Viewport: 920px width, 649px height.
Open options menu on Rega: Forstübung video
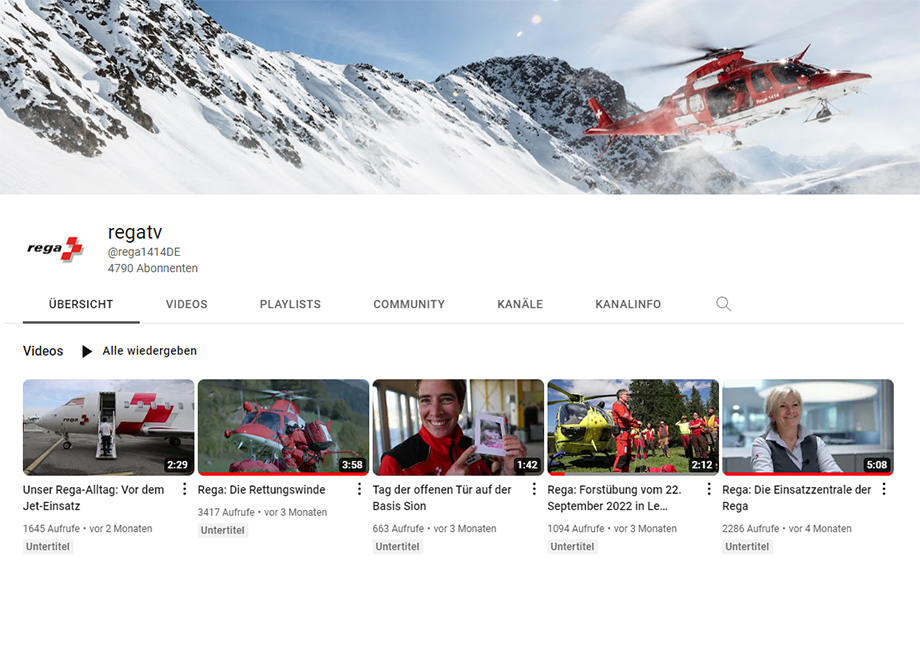tap(708, 491)
